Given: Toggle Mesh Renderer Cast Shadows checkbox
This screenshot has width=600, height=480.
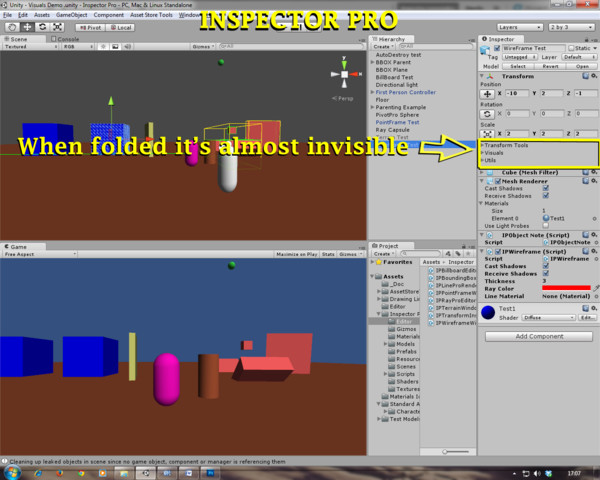Looking at the screenshot, I should [546, 188].
